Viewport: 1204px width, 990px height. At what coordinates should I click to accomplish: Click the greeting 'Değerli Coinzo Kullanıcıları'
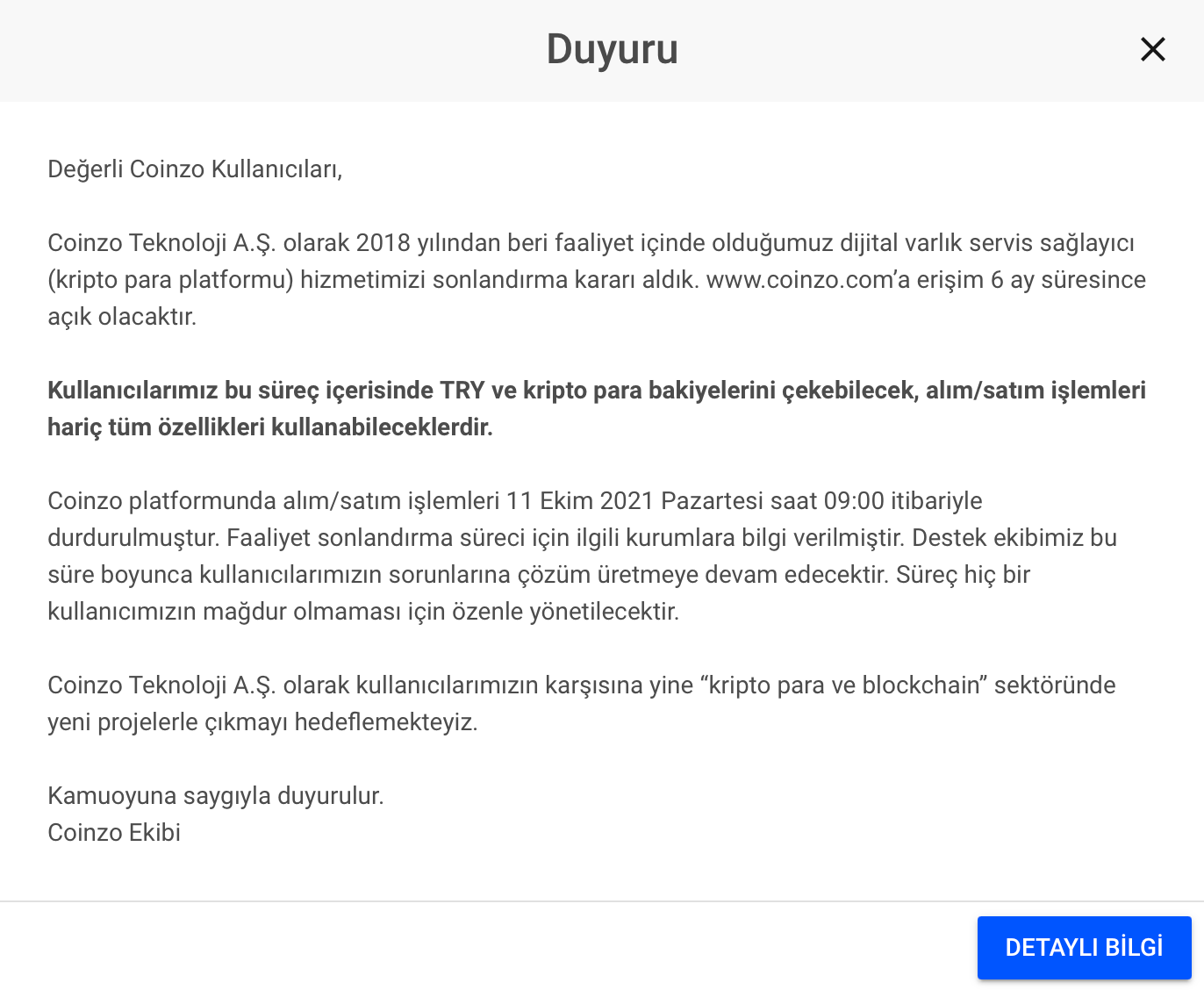tap(195, 169)
